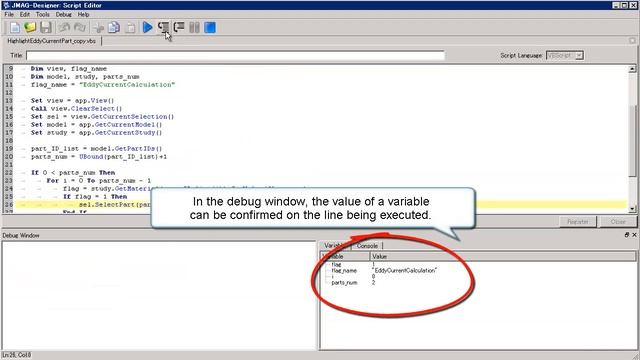Select the flag variable row
This screenshot has height=360, width=640.
[336, 264]
